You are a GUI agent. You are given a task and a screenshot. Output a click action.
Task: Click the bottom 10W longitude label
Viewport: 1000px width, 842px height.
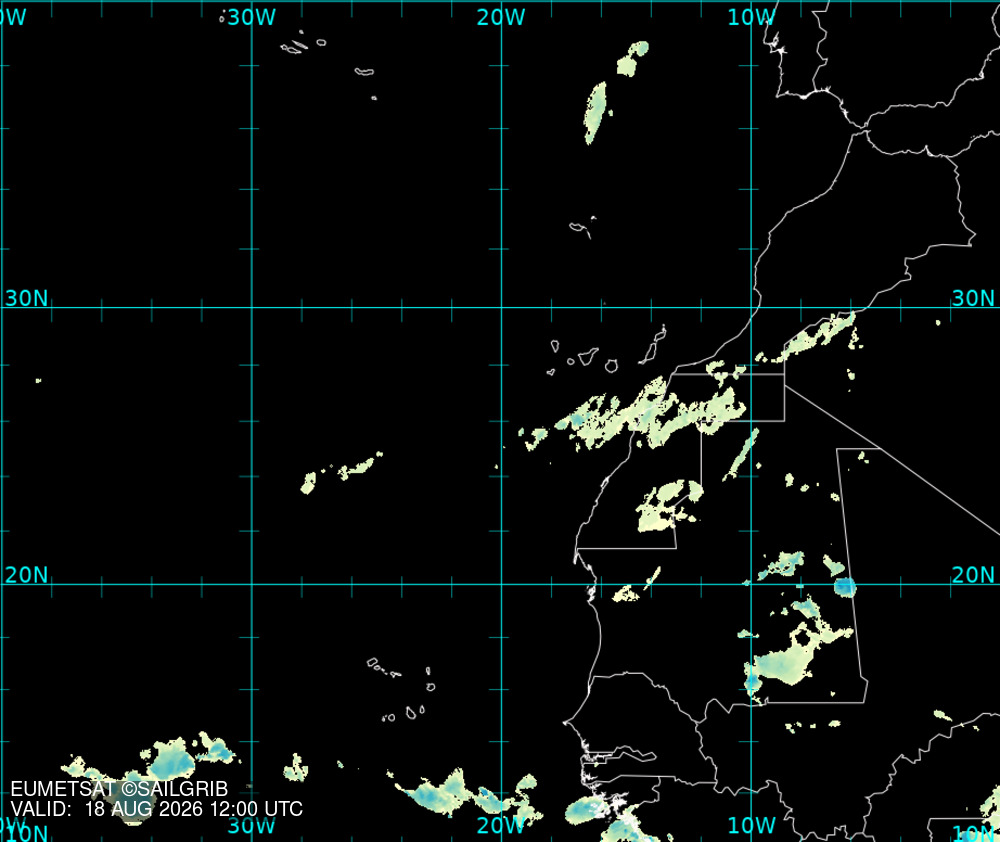pos(751,825)
